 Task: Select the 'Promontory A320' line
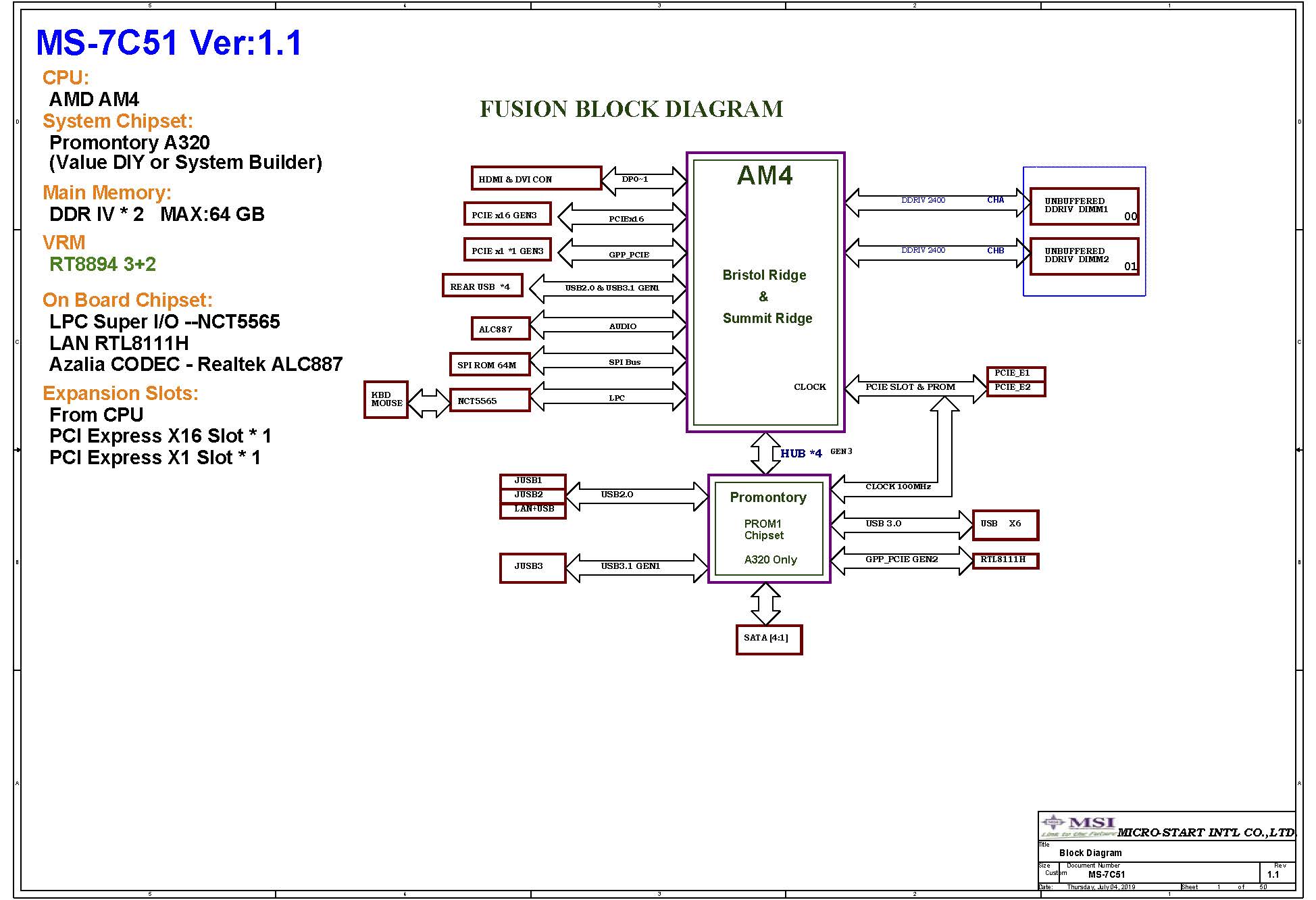(130, 143)
